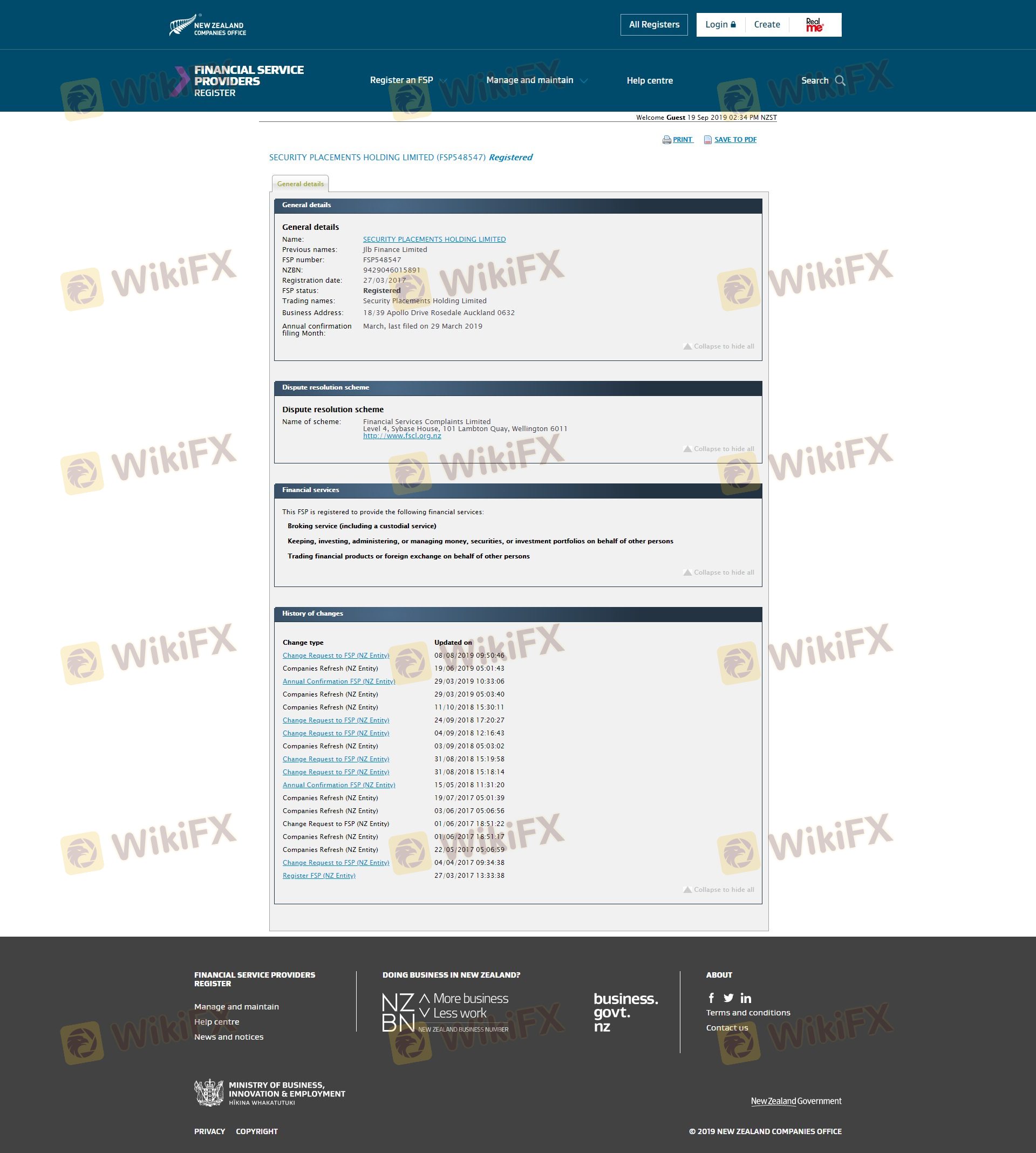Open the Facebook icon in footer
Image resolution: width=1036 pixels, height=1153 pixels.
point(711,998)
